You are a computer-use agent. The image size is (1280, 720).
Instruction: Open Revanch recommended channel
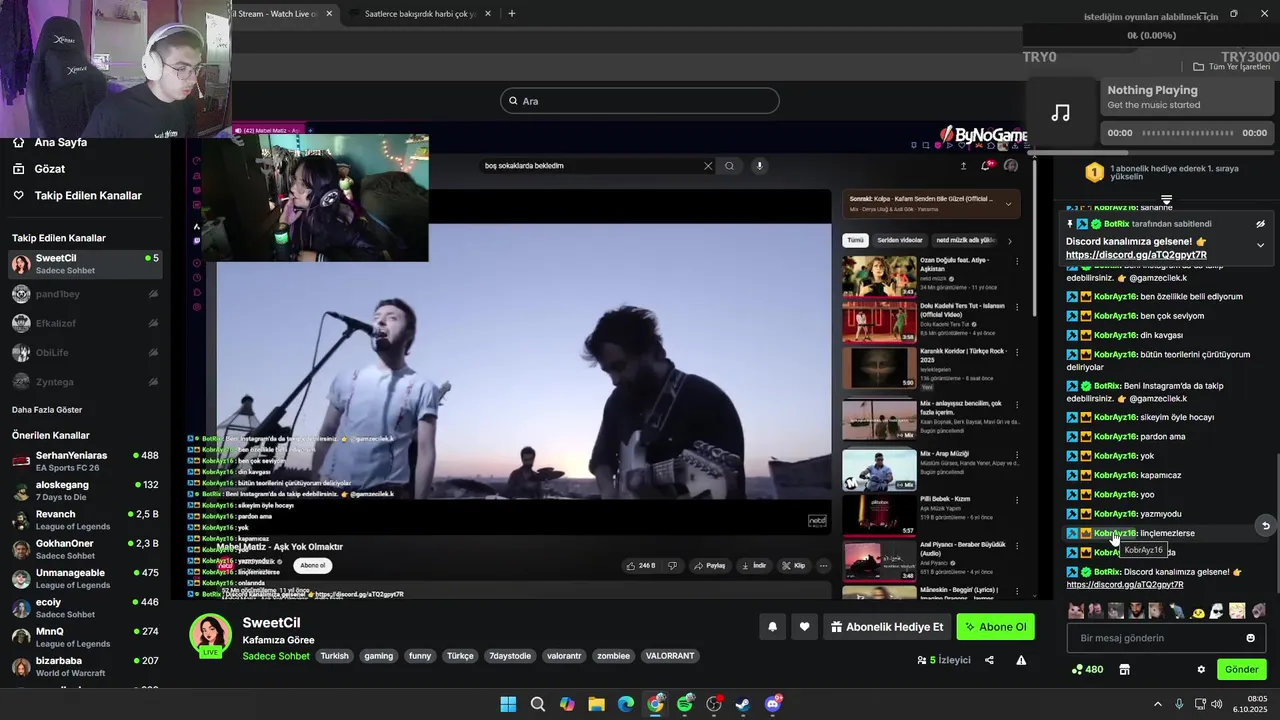[85, 520]
